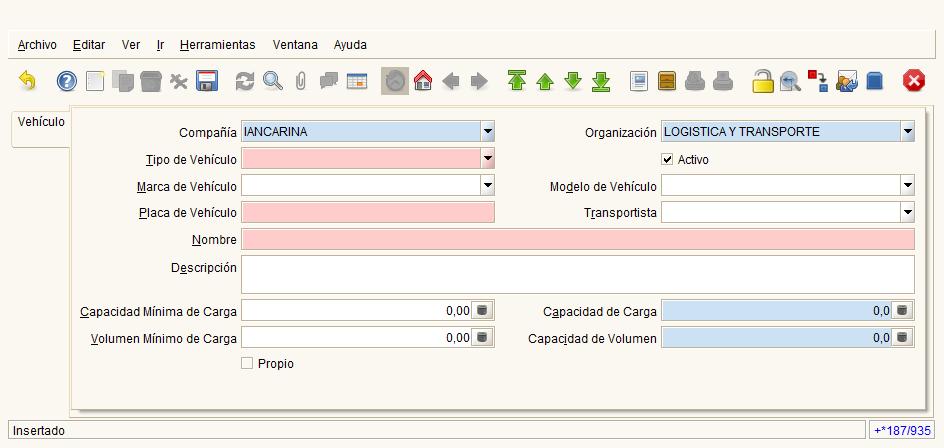
Task: Toggle the grid view table icon
Action: (357, 81)
